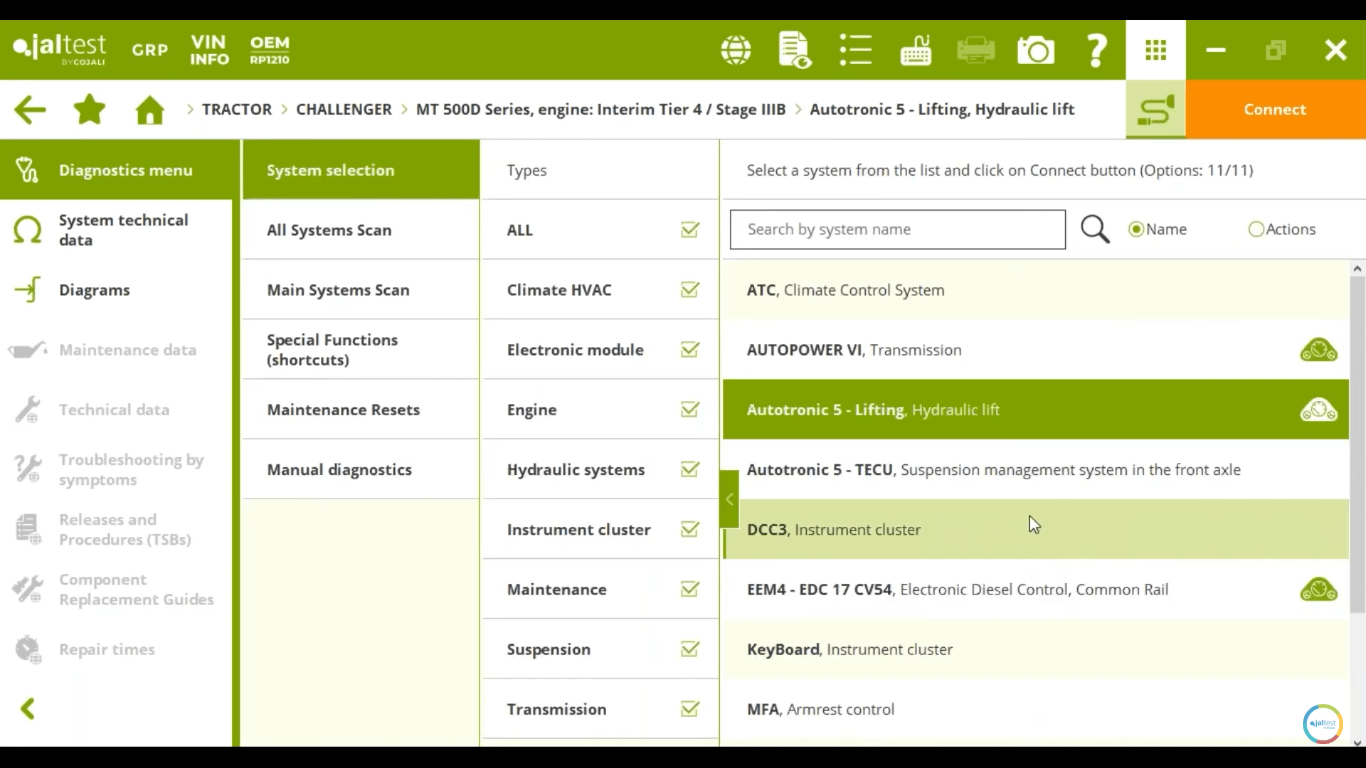Click the printer icon in top toolbar

click(x=975, y=50)
